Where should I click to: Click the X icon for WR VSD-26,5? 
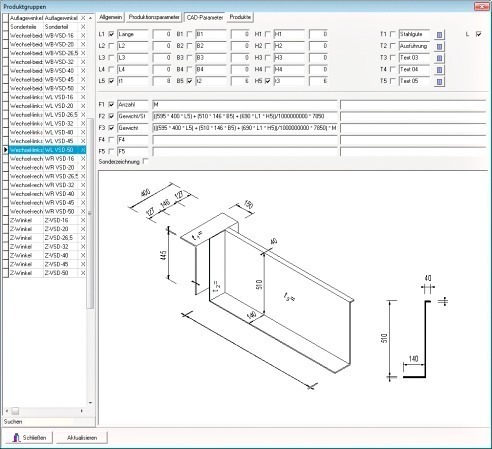[83, 176]
